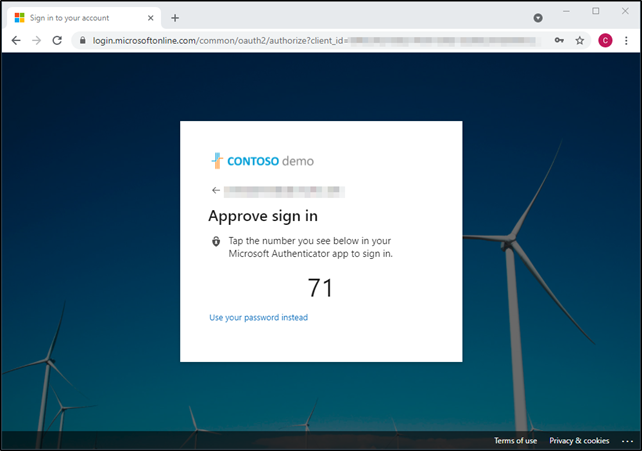642x451 pixels.
Task: Click the 'Use your password instead' link
Action: pyautogui.click(x=258, y=318)
